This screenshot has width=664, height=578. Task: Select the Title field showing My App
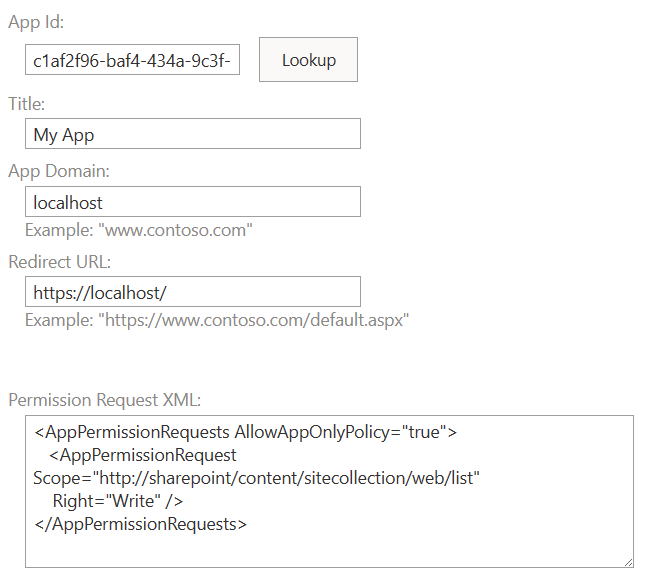pyautogui.click(x=193, y=134)
